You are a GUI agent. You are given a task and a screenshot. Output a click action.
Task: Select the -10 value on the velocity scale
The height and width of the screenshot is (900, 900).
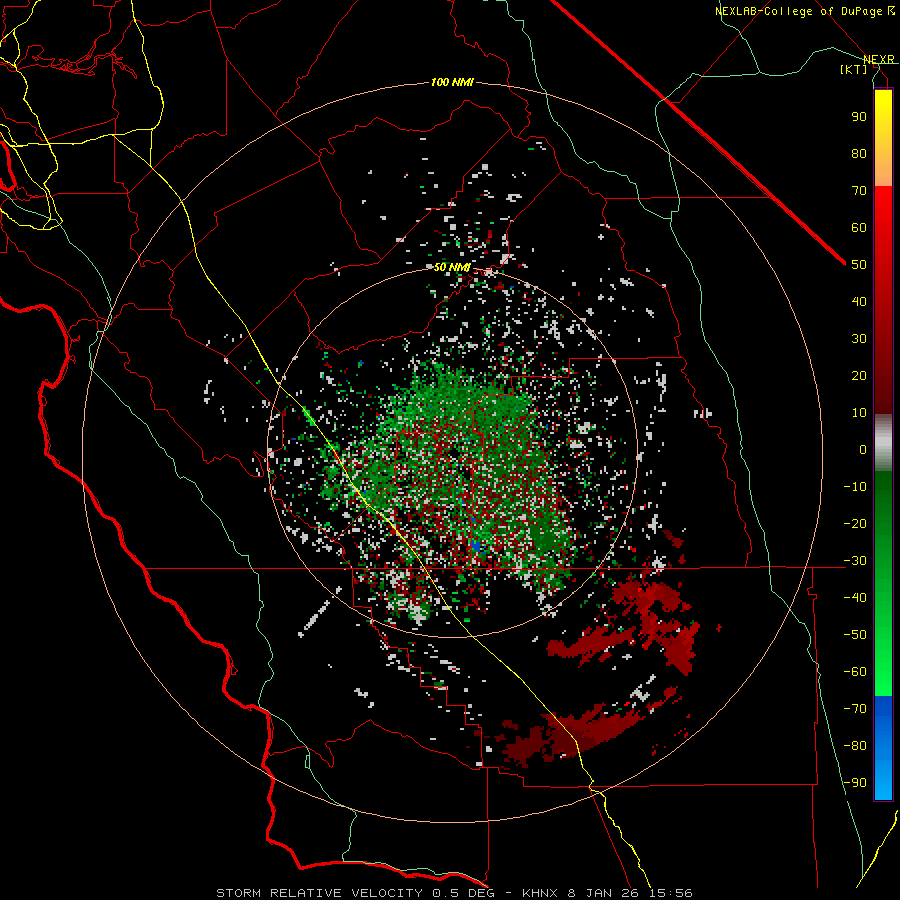coord(855,487)
